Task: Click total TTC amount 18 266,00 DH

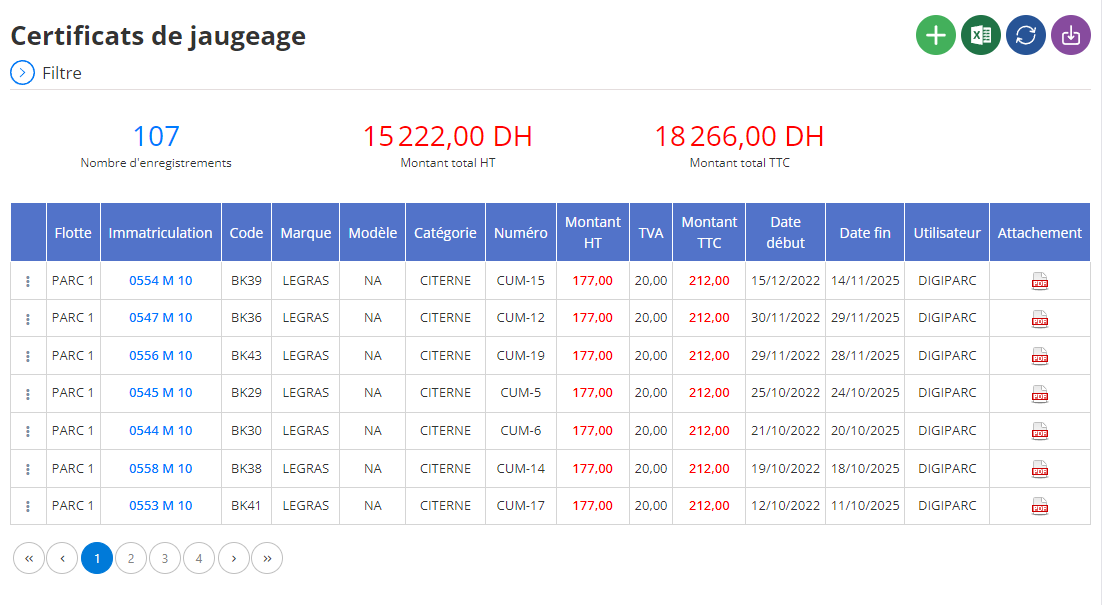Action: [x=739, y=136]
